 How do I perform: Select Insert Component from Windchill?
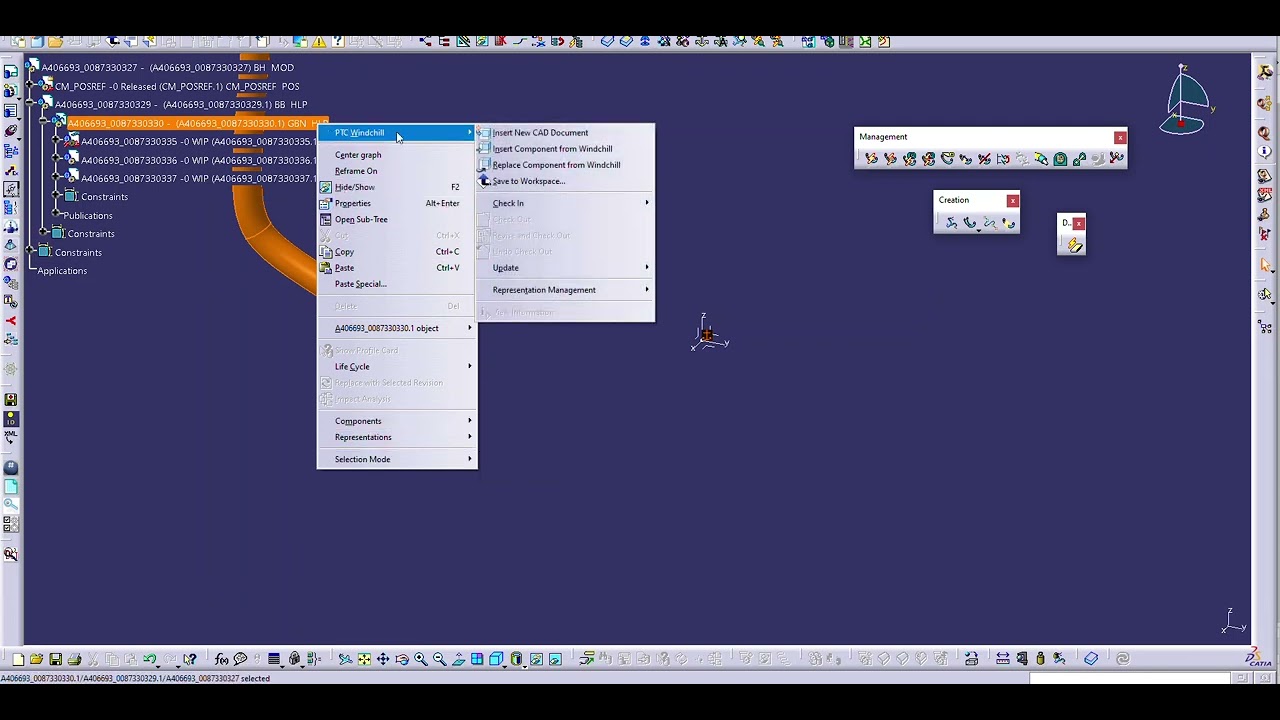565,149
